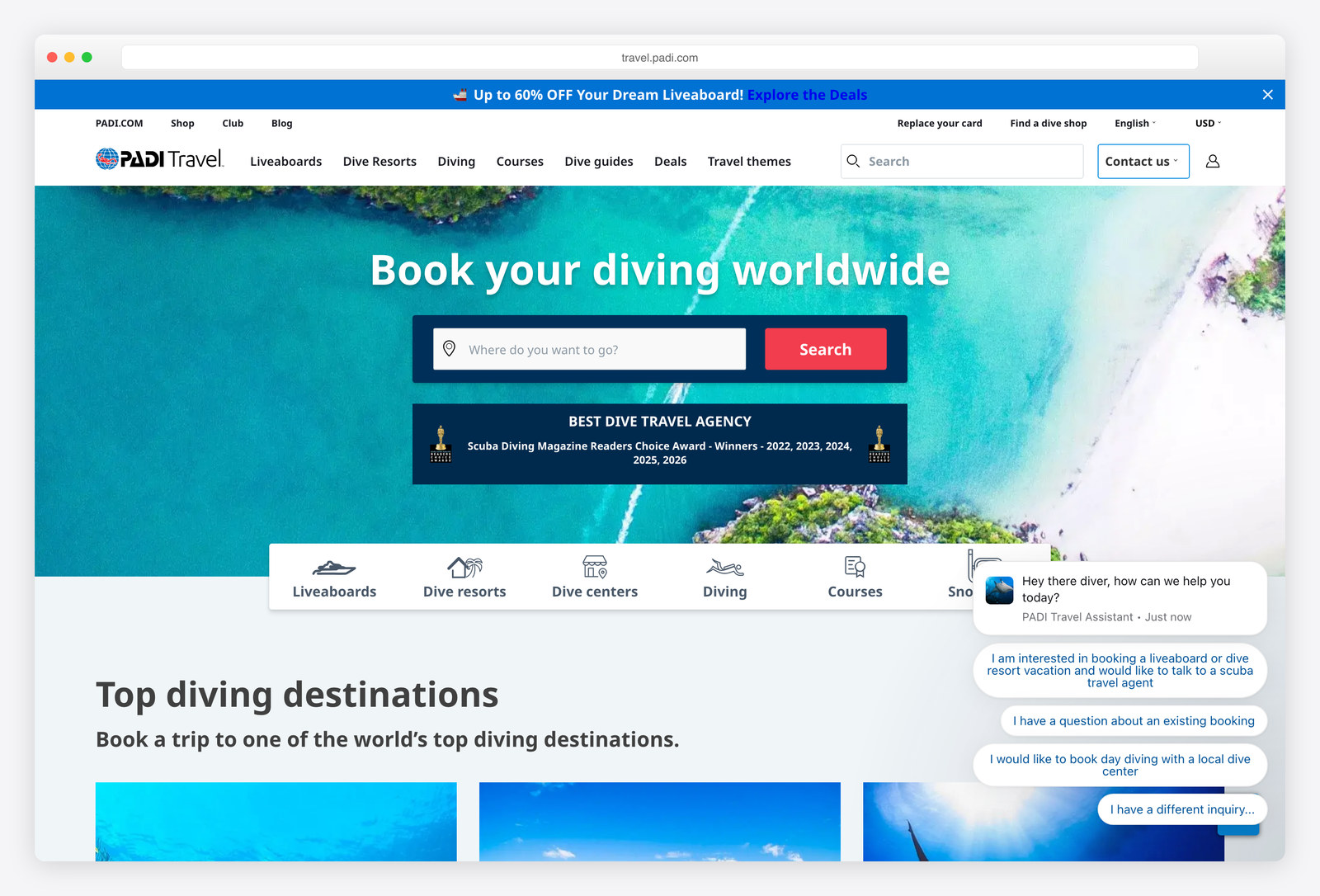Open the USD currency dropdown
This screenshot has width=1320, height=896.
point(1208,123)
